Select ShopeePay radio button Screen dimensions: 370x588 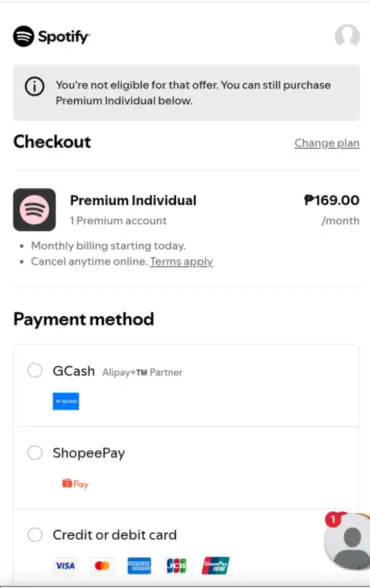35,453
